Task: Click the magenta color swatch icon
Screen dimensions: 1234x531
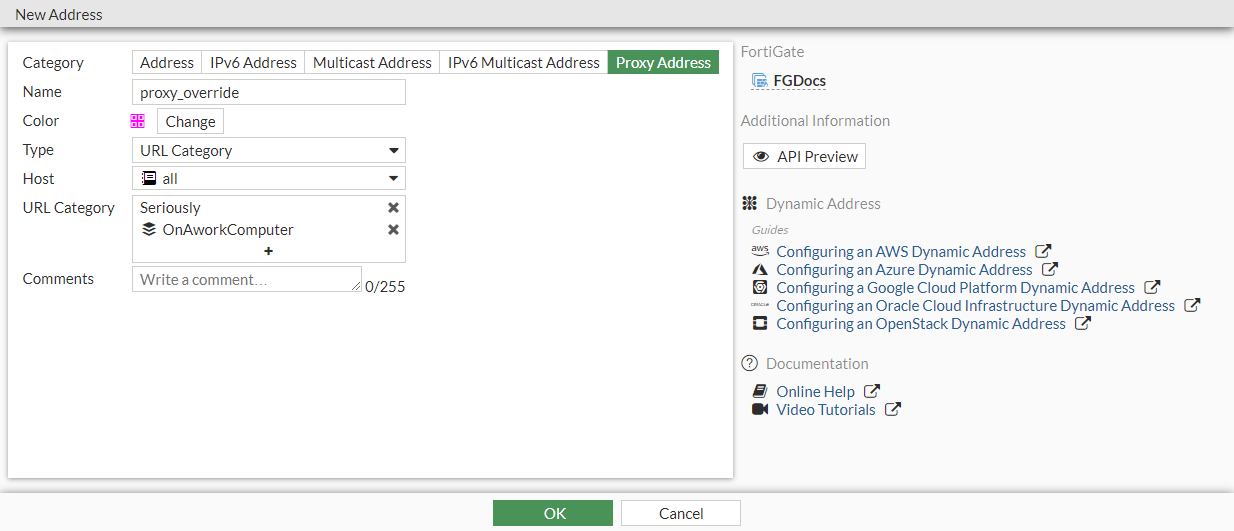Action: tap(138, 121)
